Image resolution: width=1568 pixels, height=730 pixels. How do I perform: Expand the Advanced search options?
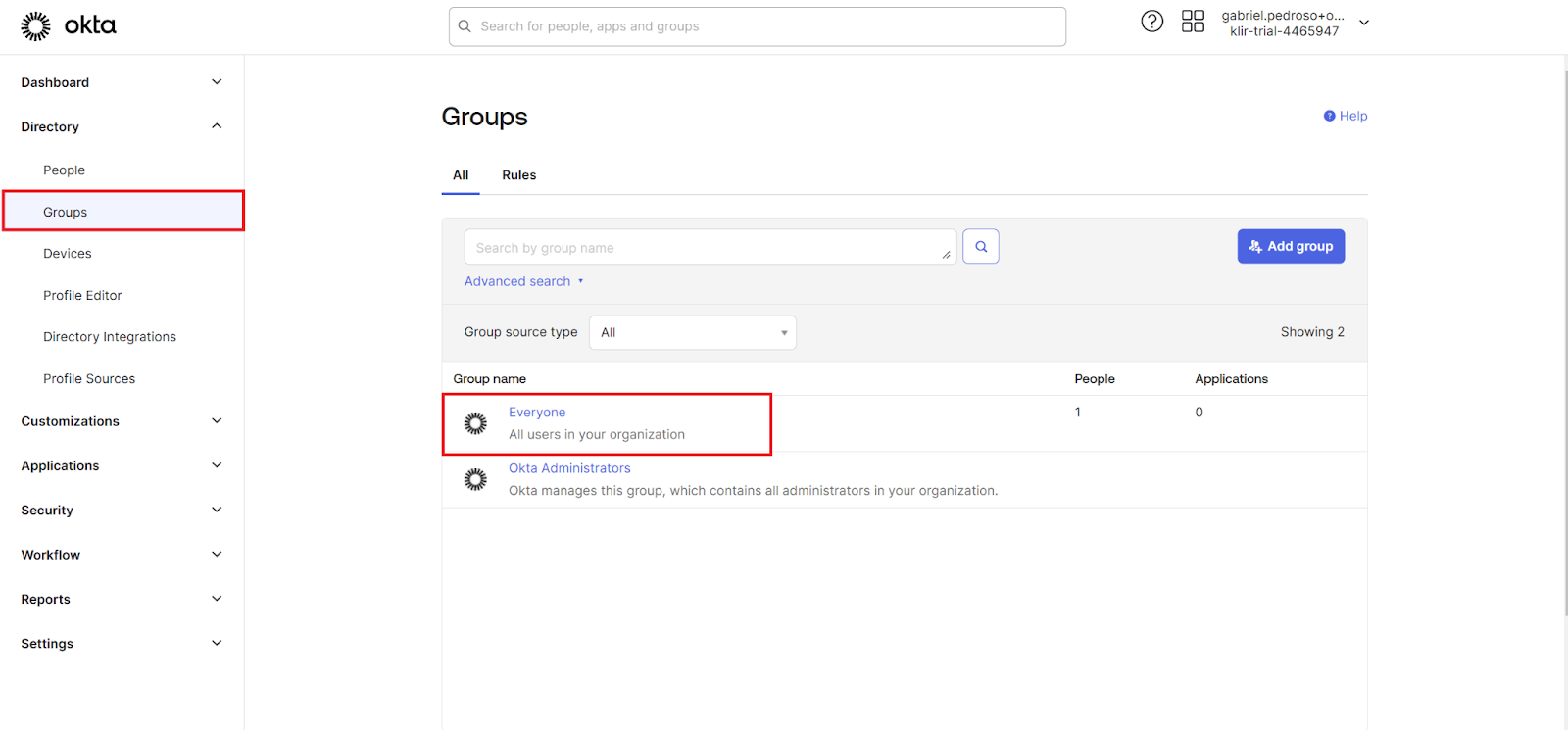[x=523, y=281]
